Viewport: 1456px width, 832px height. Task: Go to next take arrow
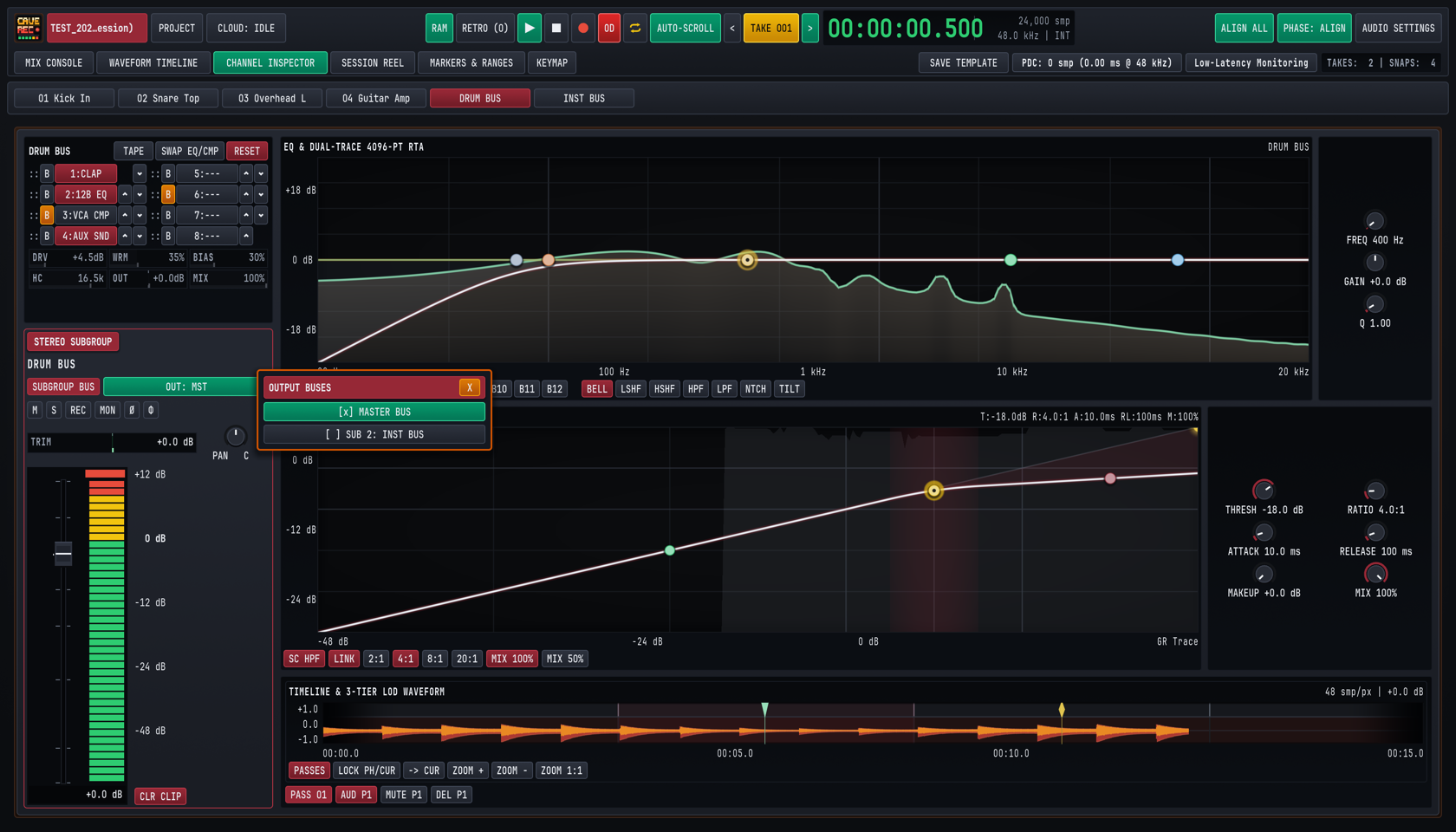(x=810, y=28)
